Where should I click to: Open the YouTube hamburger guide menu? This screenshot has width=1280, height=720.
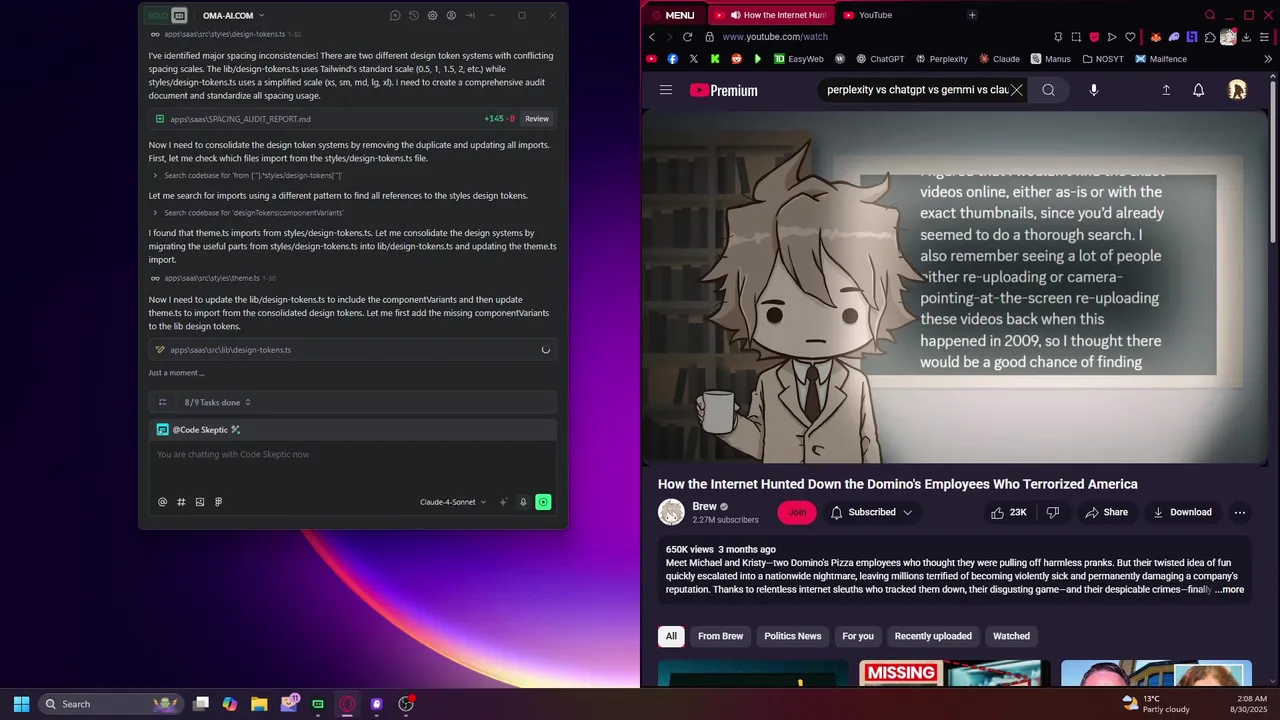666,90
